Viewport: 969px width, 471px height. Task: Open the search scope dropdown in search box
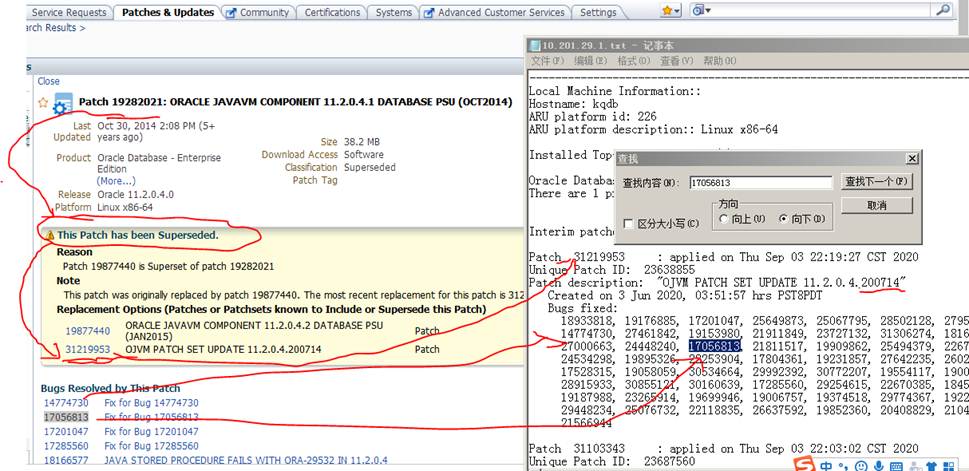tap(701, 11)
